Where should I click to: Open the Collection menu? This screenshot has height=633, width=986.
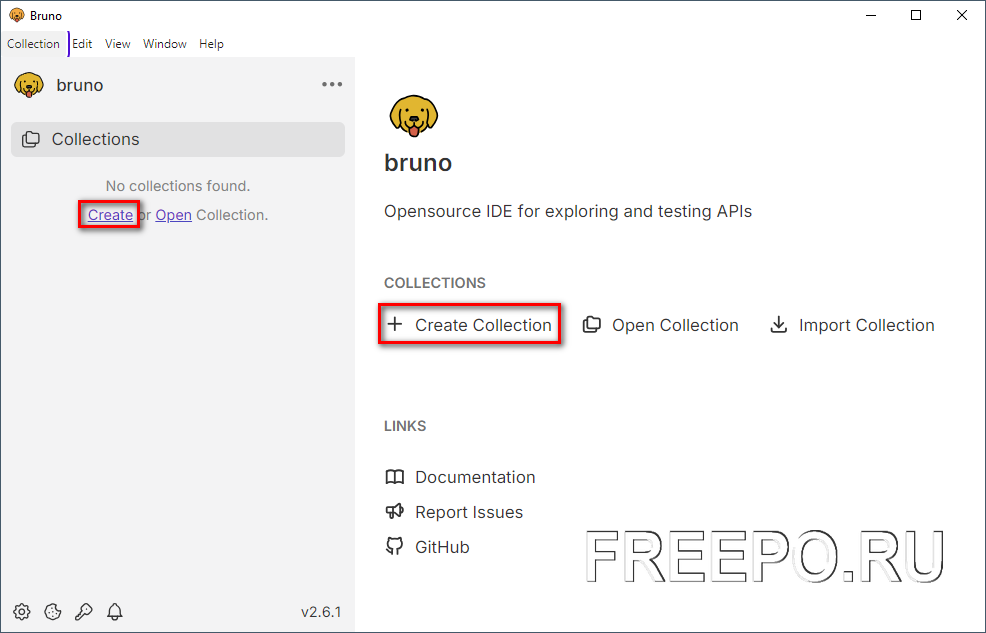tap(33, 44)
